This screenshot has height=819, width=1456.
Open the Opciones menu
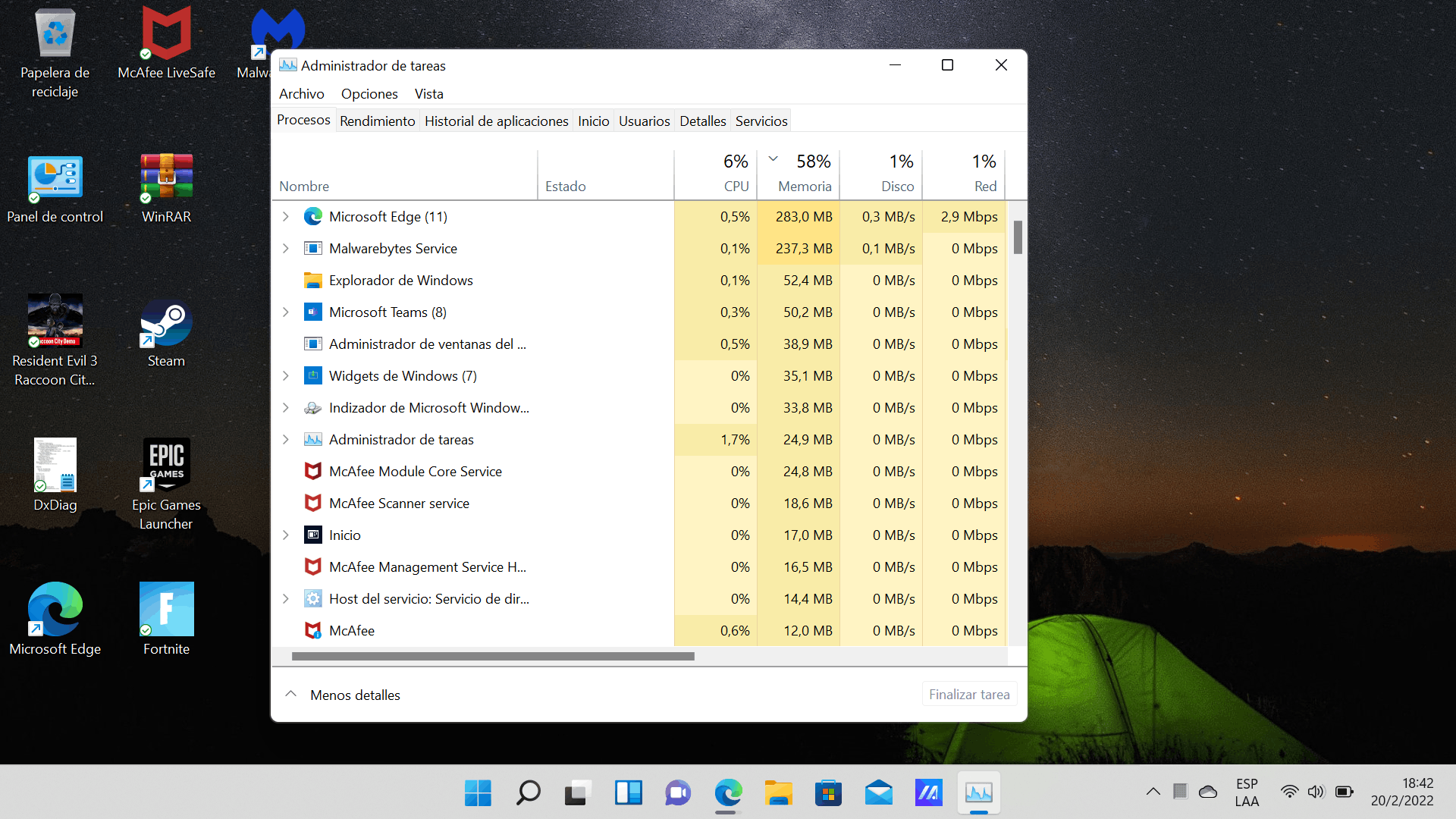369,93
